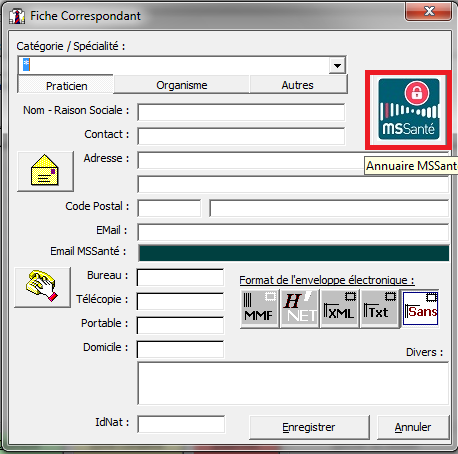The image size is (458, 454).
Task: Select the MMF envelope format
Action: (259, 309)
